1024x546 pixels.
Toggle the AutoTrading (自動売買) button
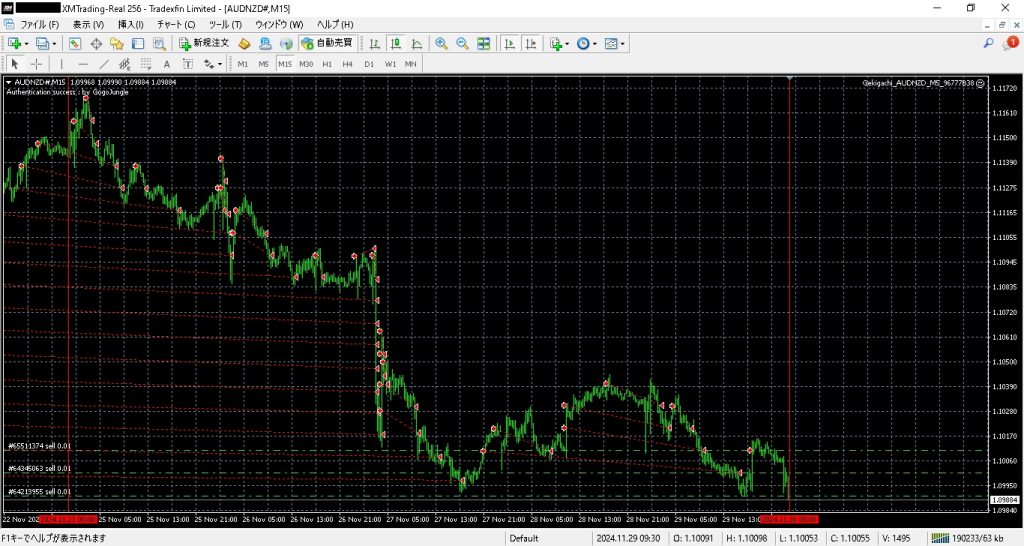(326, 43)
